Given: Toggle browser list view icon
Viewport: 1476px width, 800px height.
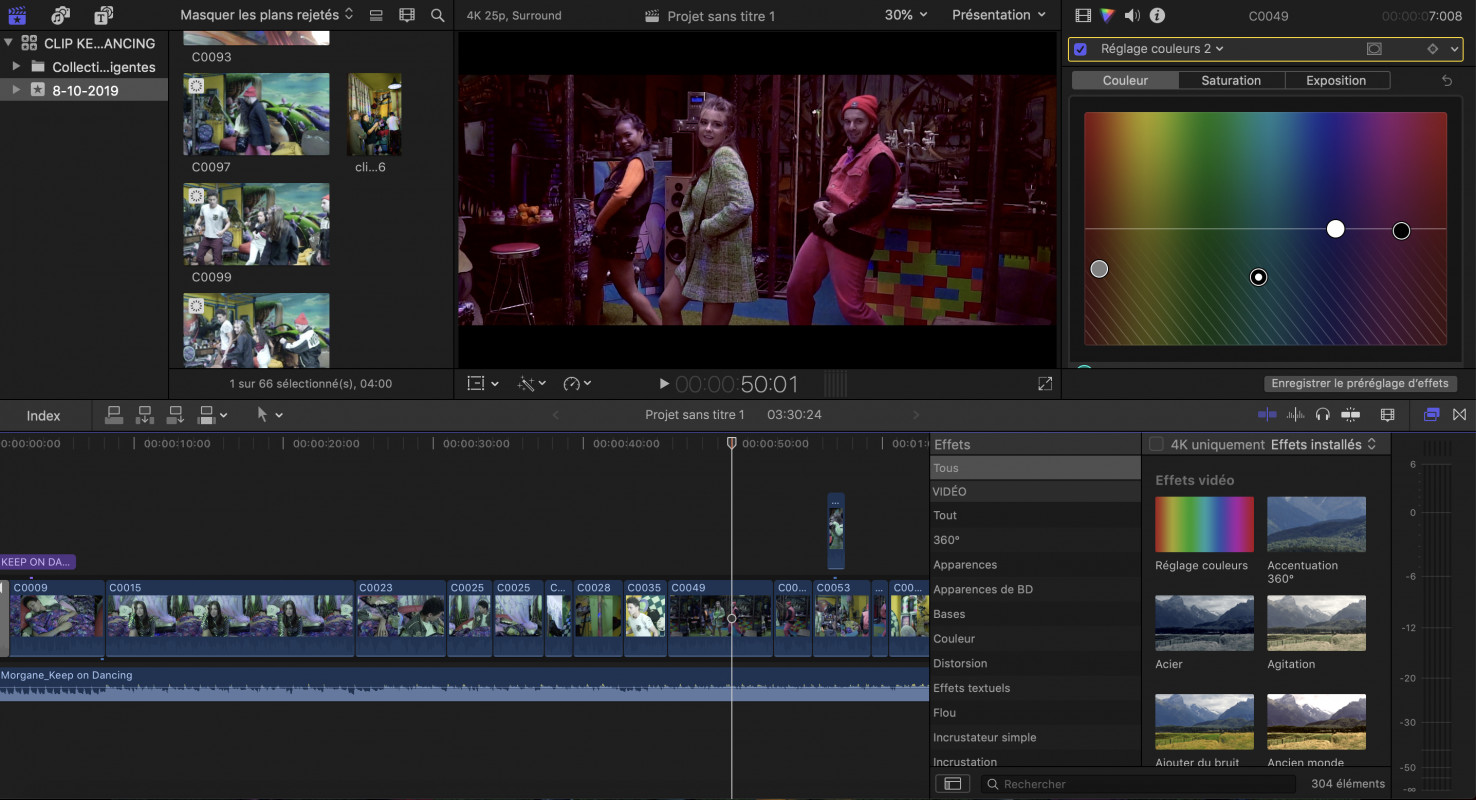Looking at the screenshot, I should (x=376, y=15).
